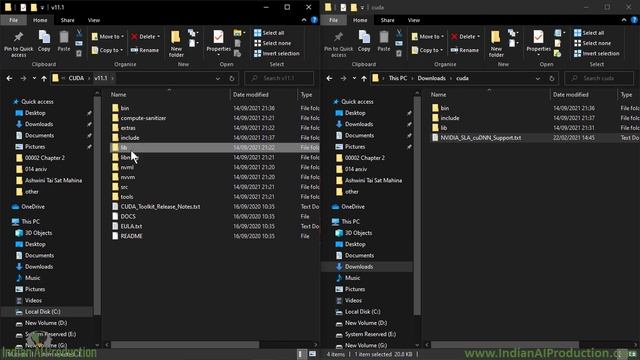Click Delete in cuda window ribbon

(466, 37)
